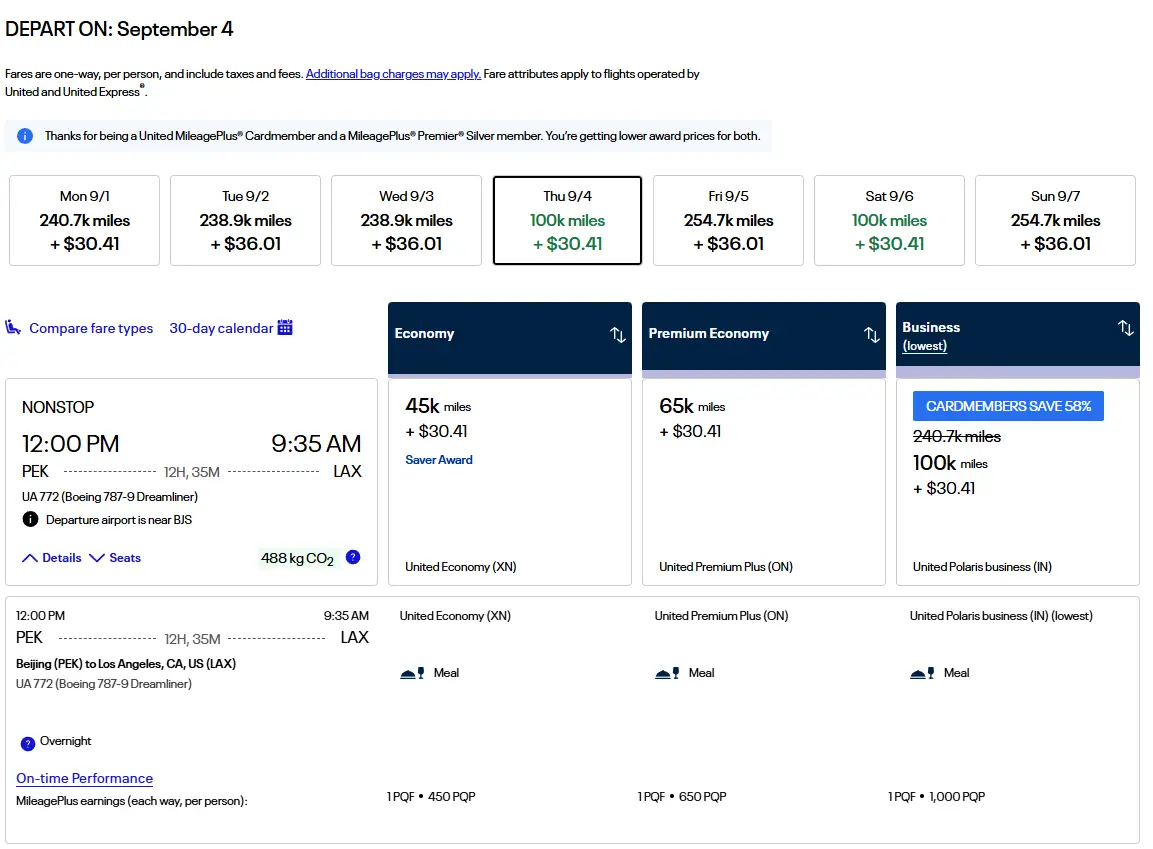Click the meal icon under United Polaris business
This screenshot has height=849, width=1153.
click(922, 673)
